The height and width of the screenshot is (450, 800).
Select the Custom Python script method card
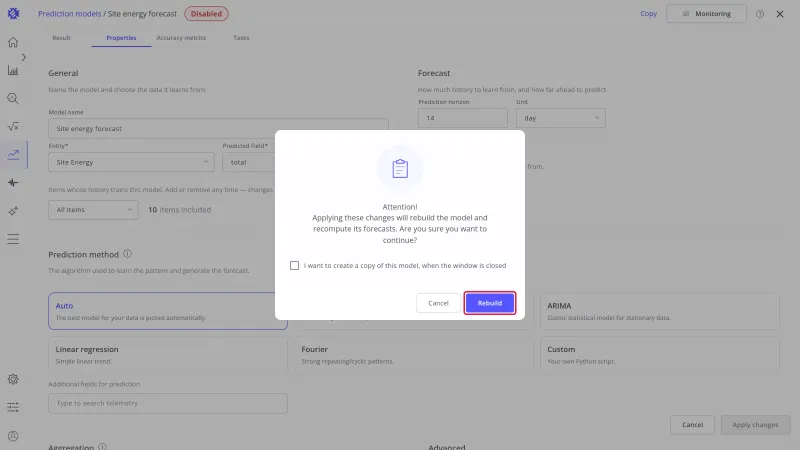click(660, 355)
